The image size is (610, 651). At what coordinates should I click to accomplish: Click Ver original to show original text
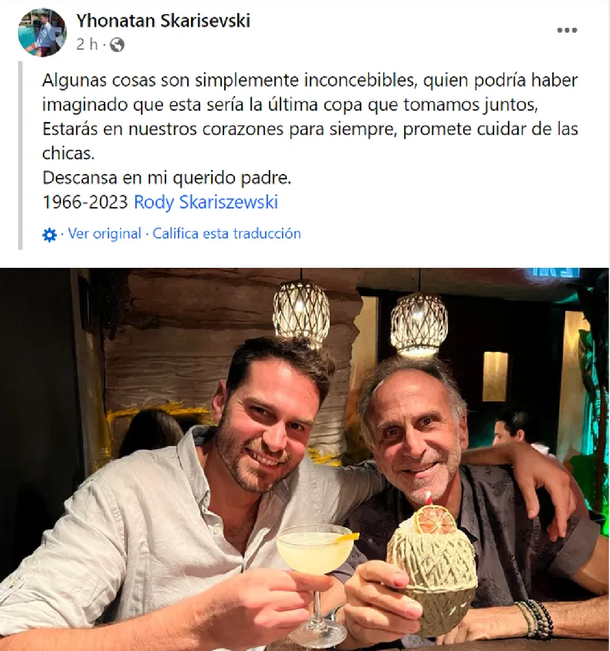coord(105,234)
